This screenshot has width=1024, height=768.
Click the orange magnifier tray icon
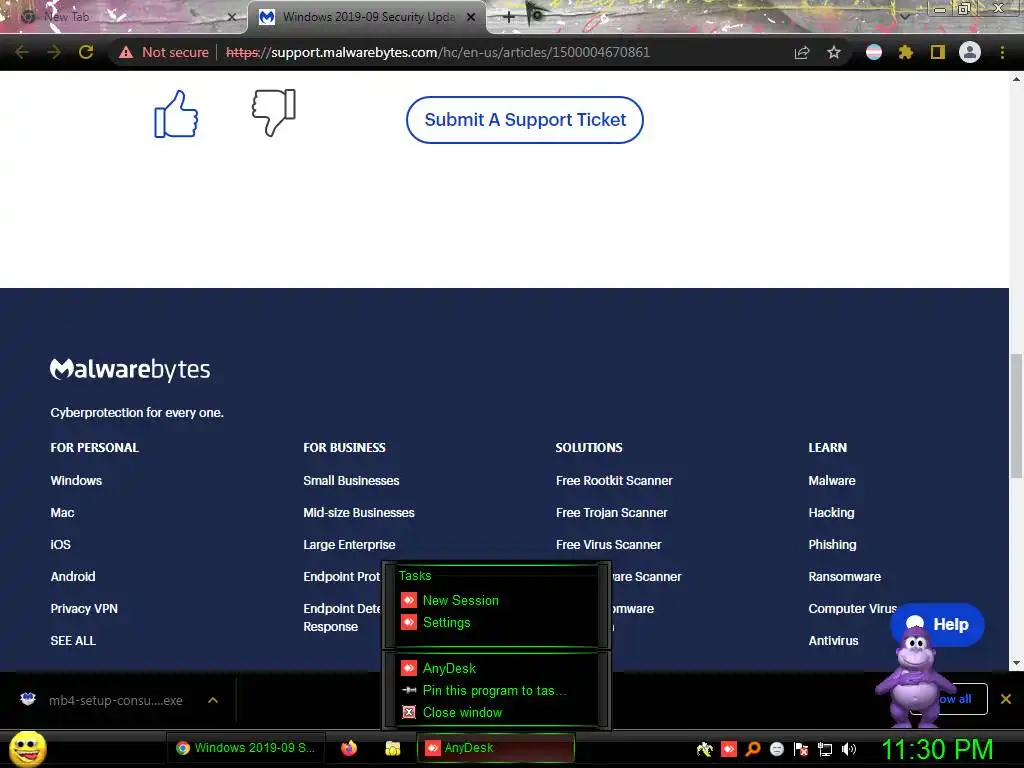[753, 749]
